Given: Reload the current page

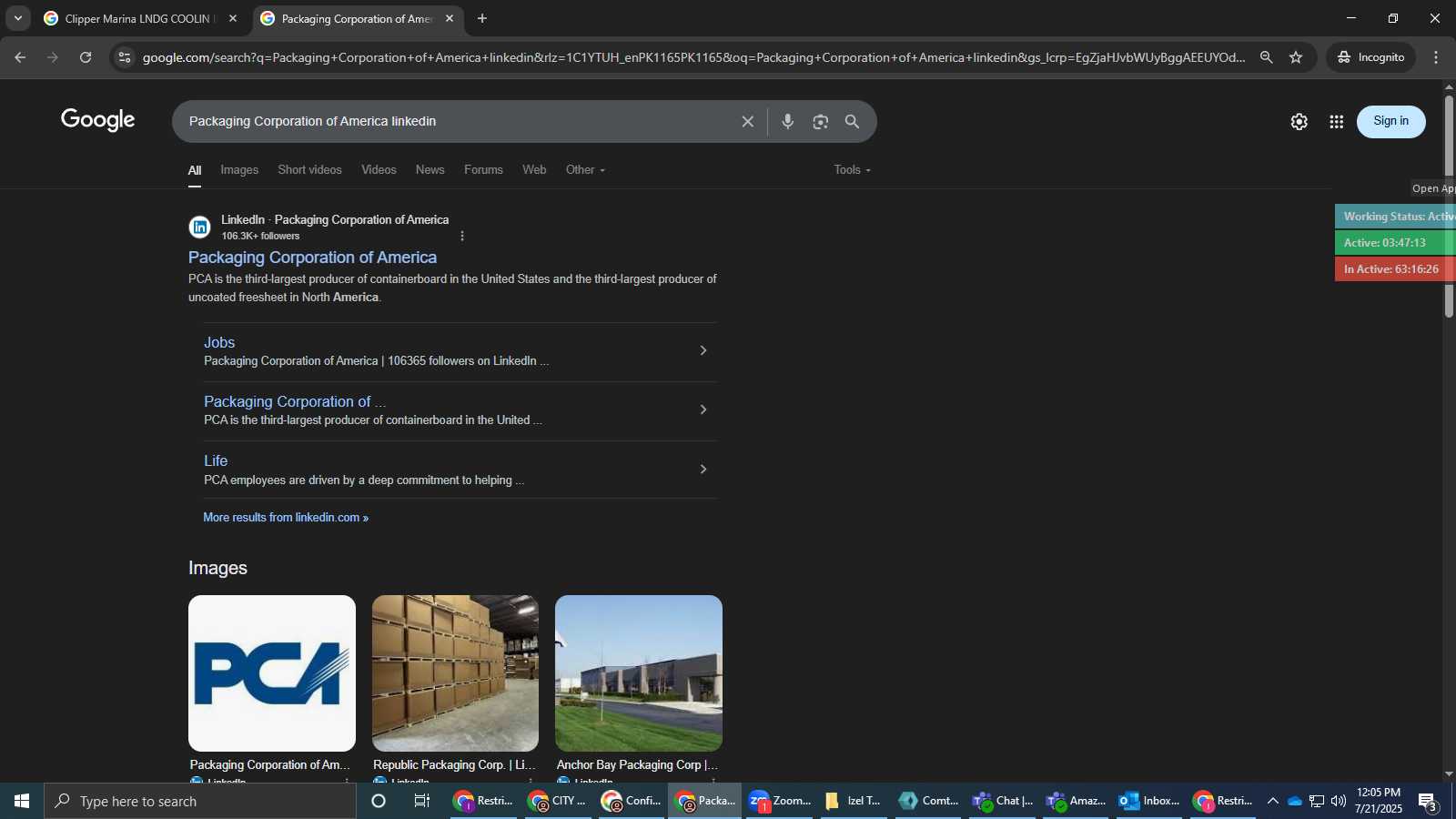Looking at the screenshot, I should [86, 57].
